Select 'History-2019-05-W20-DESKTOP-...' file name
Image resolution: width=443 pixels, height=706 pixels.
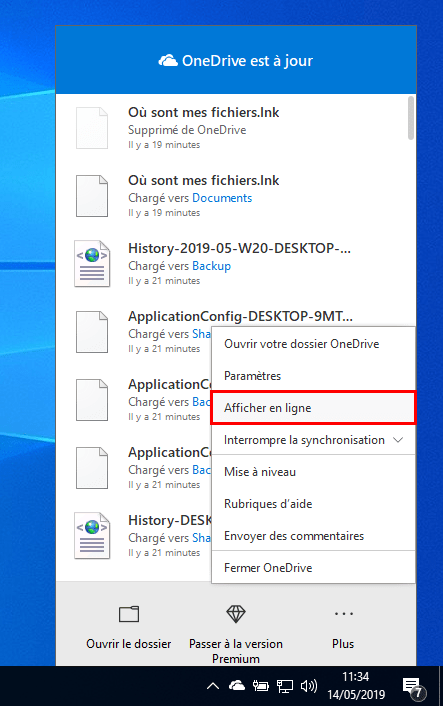[240, 248]
